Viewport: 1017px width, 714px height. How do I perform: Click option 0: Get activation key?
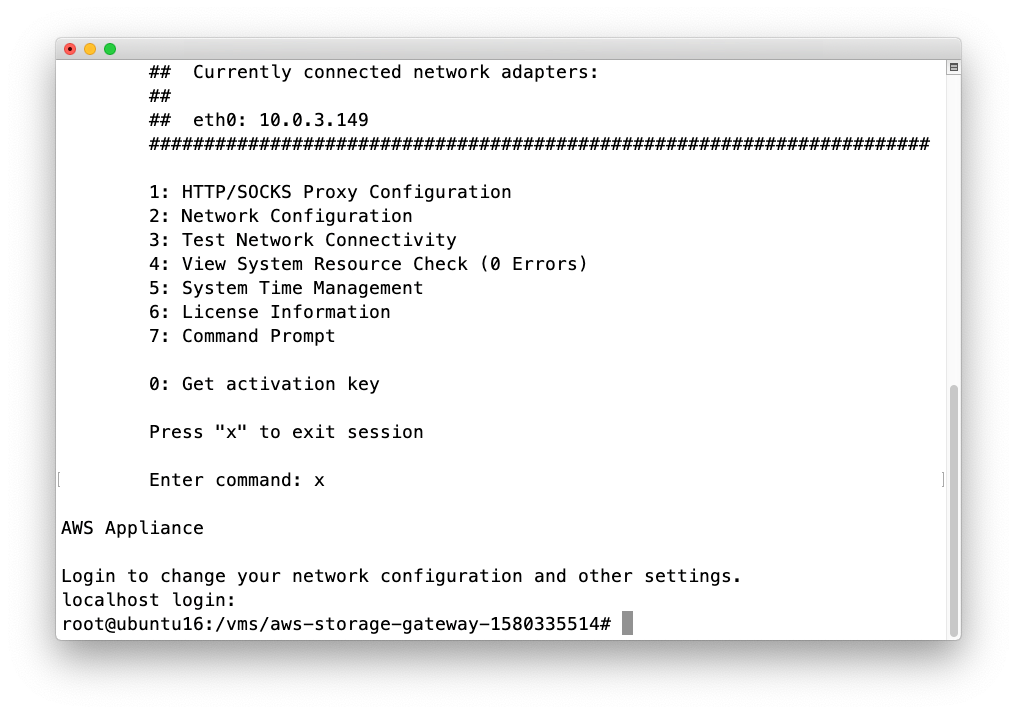click(x=265, y=384)
